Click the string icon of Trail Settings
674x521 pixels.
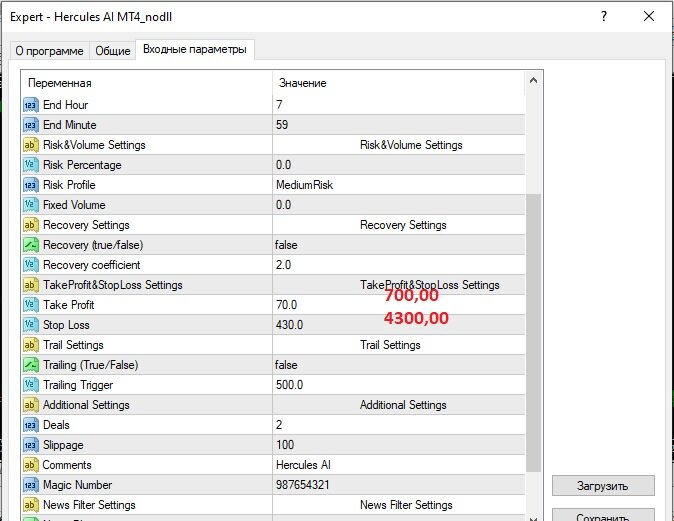point(31,345)
